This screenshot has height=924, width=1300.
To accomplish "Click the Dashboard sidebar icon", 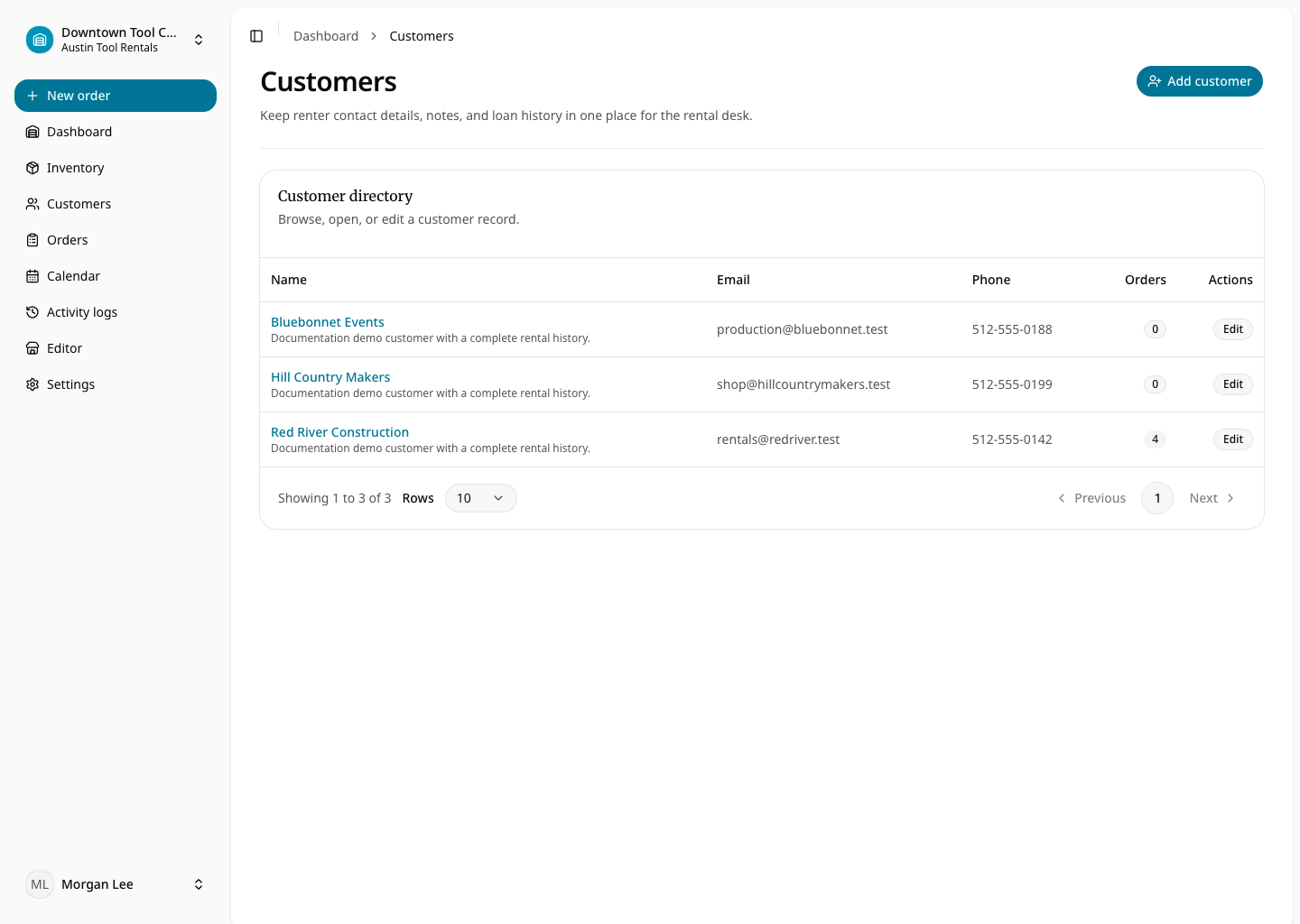I will [32, 132].
